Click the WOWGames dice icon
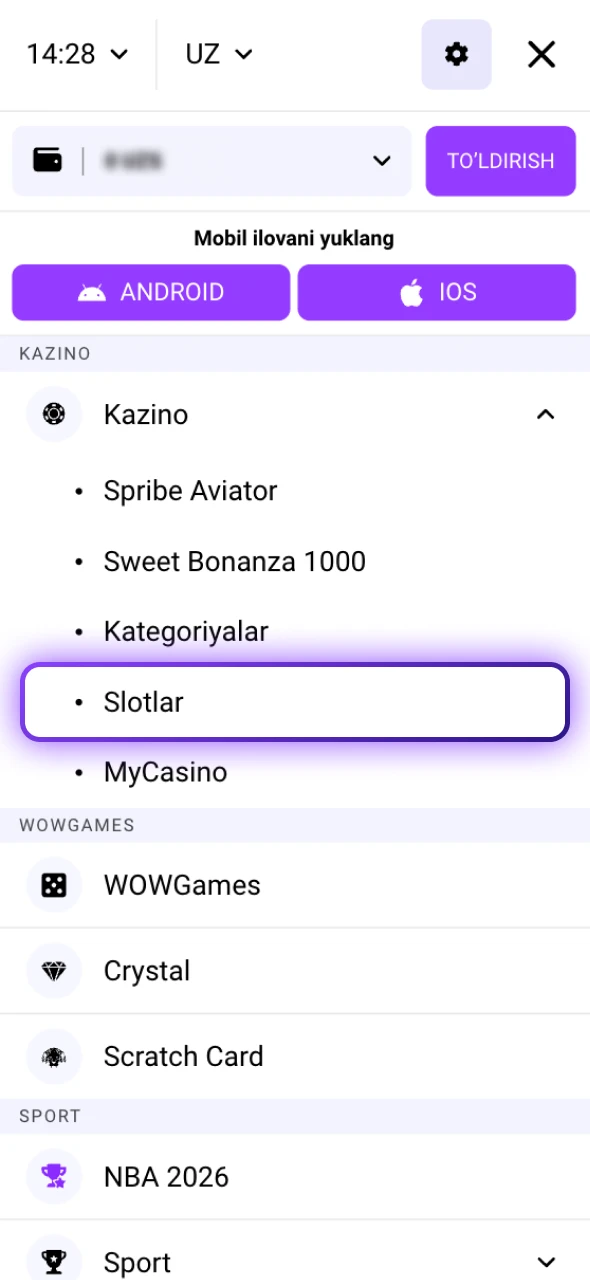The width and height of the screenshot is (590, 1280). coord(53,885)
